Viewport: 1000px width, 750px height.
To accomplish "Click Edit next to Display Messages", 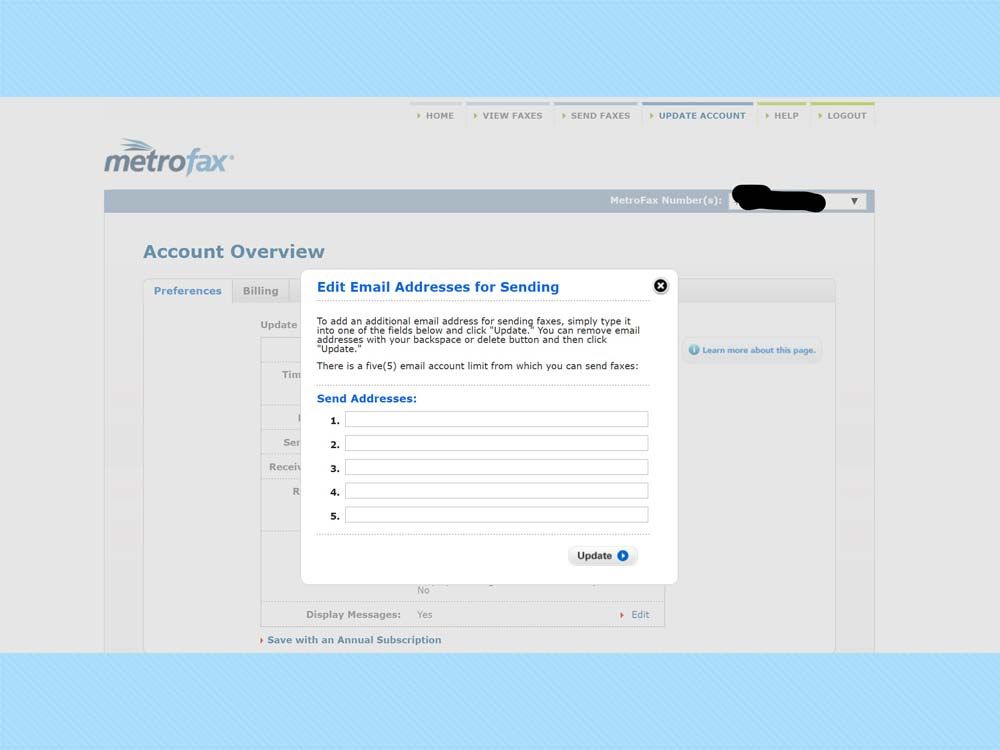I will (x=640, y=614).
